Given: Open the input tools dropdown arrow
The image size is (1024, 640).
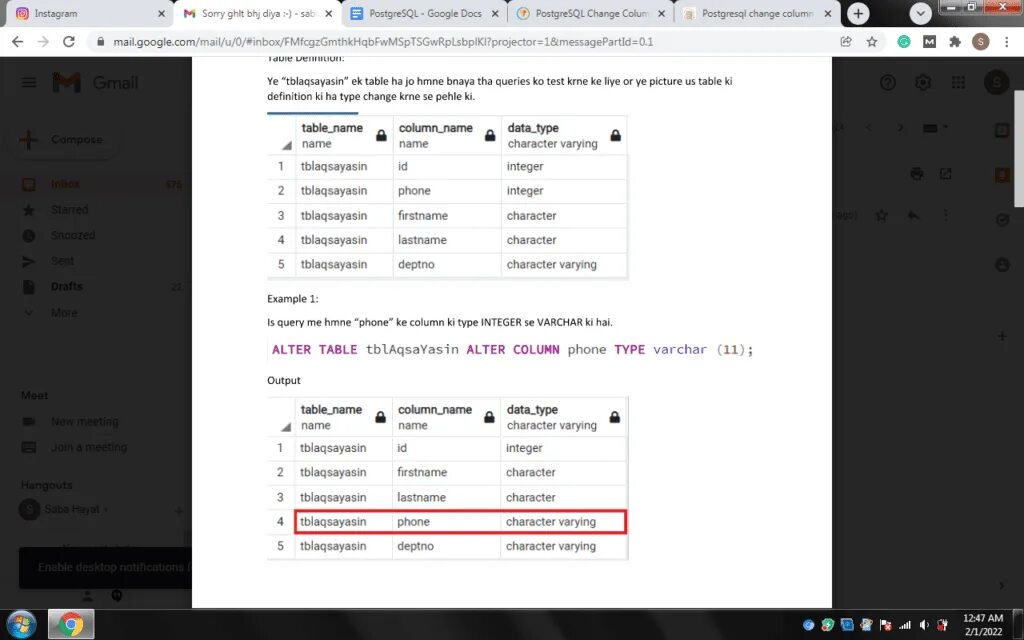Looking at the screenshot, I should [x=946, y=128].
